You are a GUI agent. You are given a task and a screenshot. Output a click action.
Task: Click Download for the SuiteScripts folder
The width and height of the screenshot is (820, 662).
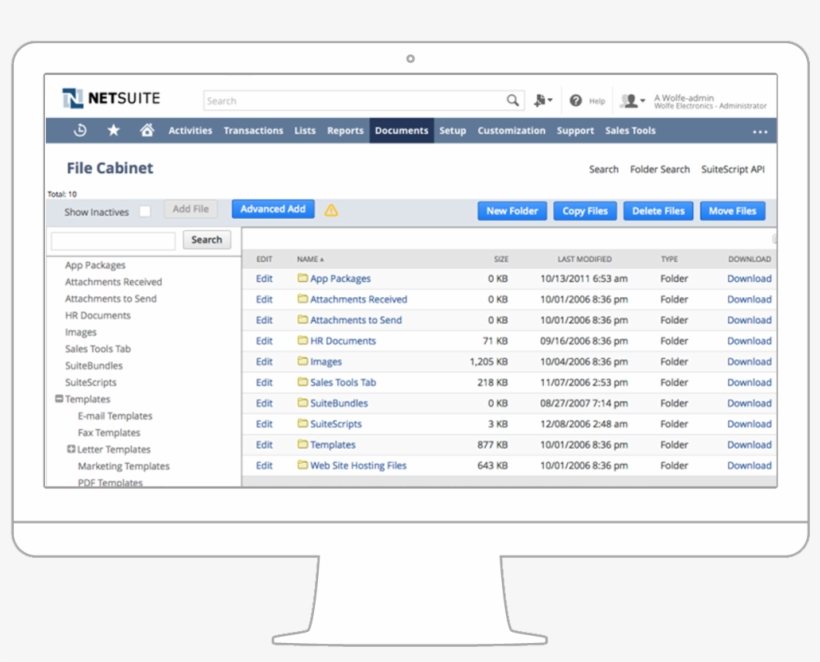pos(748,423)
